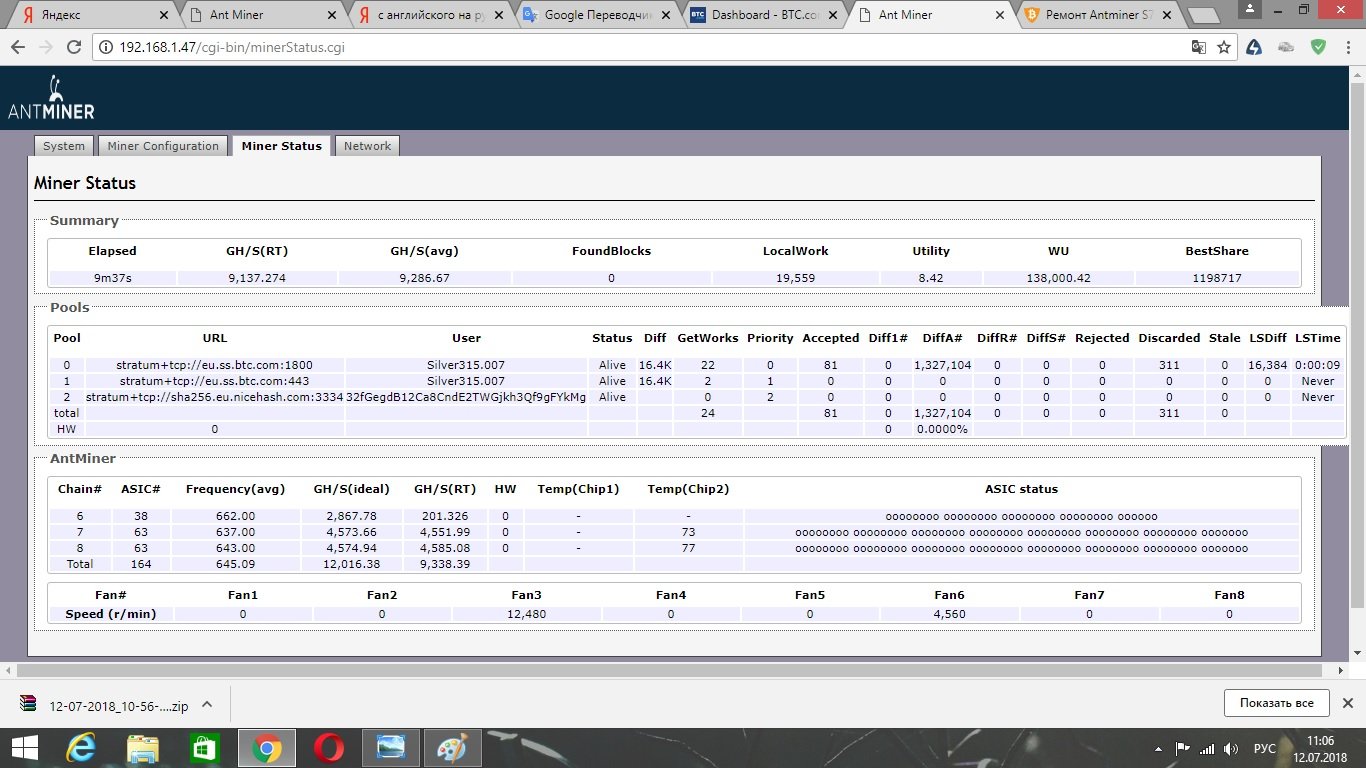The height and width of the screenshot is (768, 1366).
Task: Open the image viewer taskbar icon
Action: tap(389, 747)
